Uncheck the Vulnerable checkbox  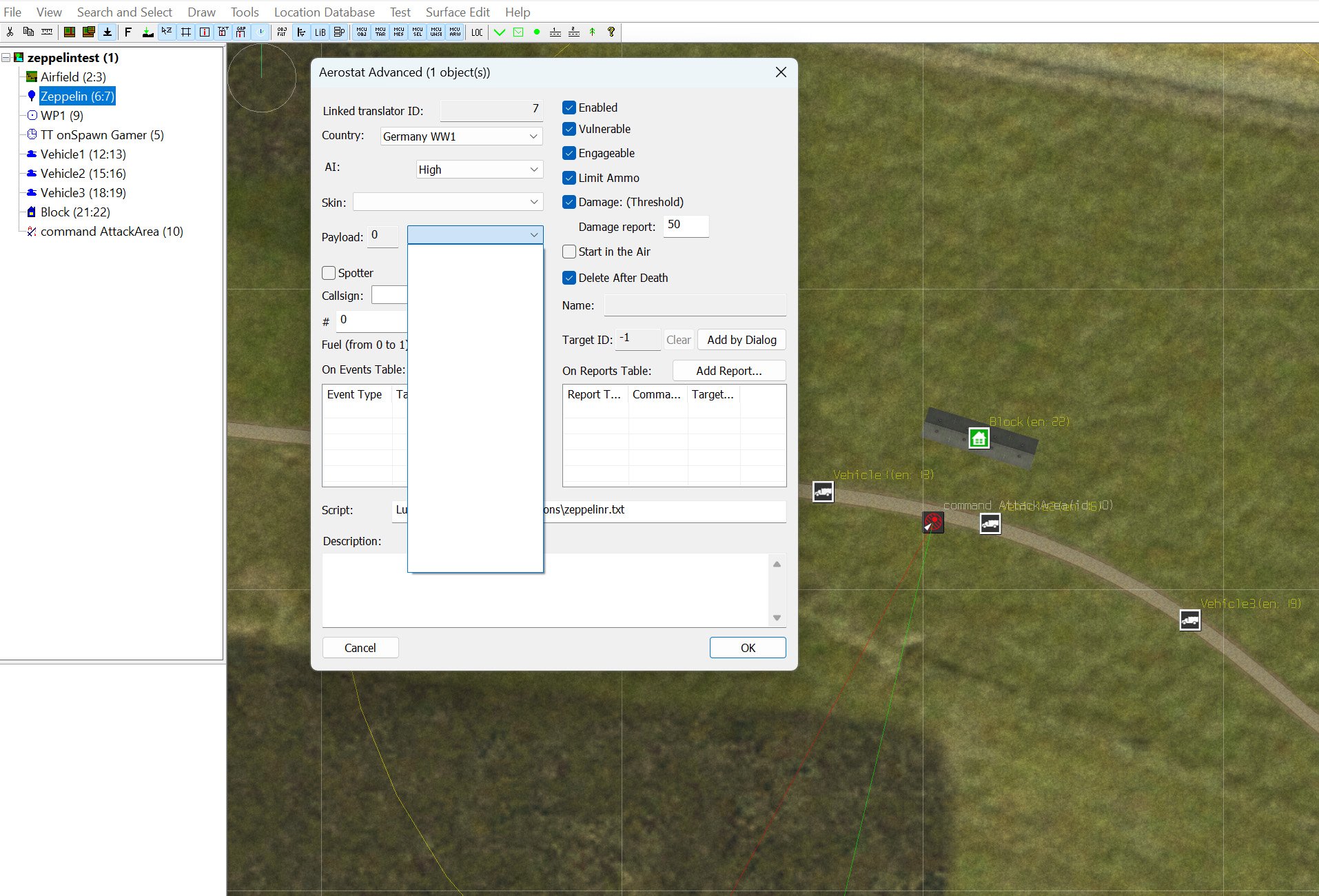pyautogui.click(x=569, y=129)
